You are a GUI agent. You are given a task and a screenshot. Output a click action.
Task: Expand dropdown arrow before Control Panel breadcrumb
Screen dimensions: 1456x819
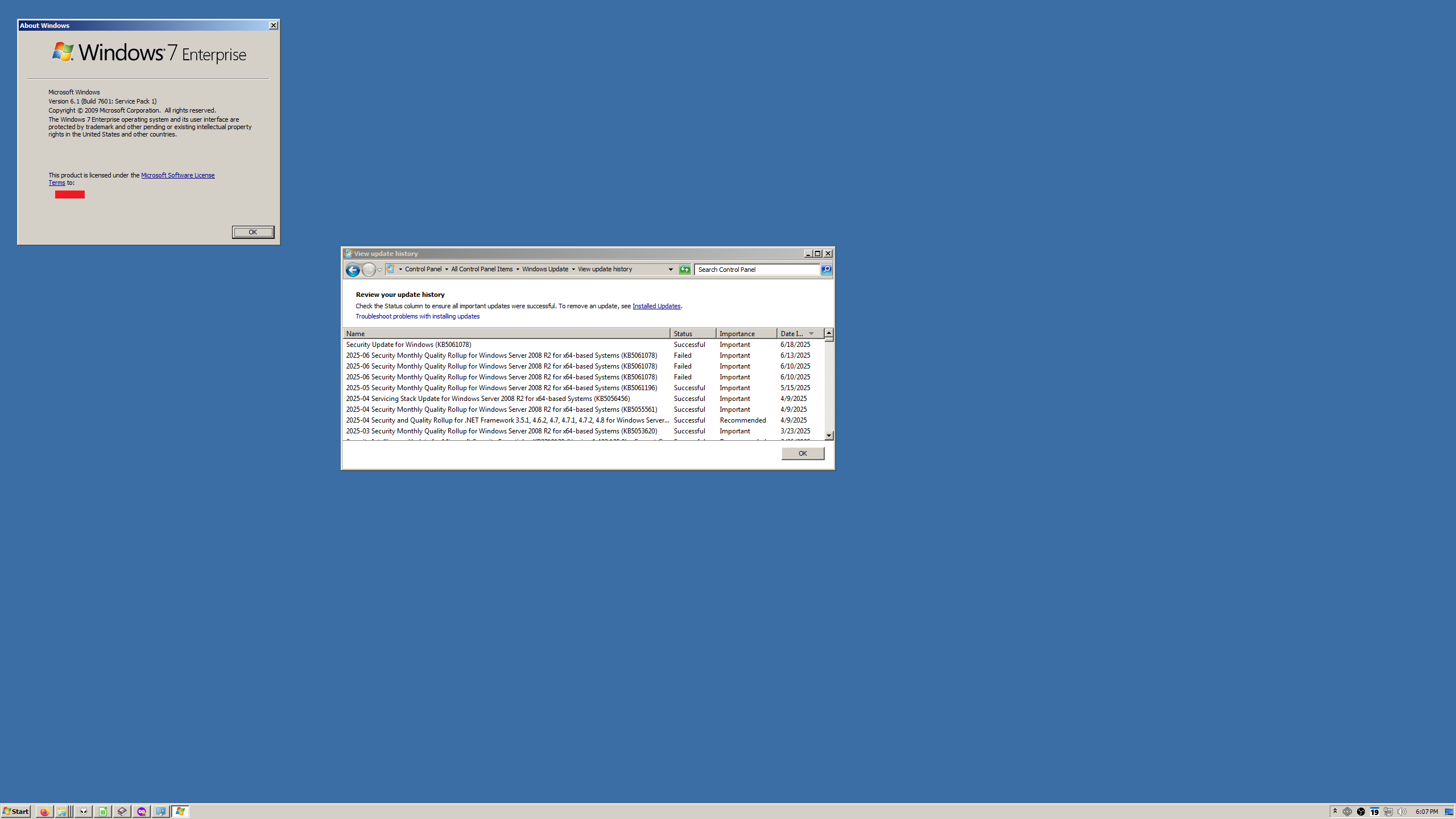[400, 270]
